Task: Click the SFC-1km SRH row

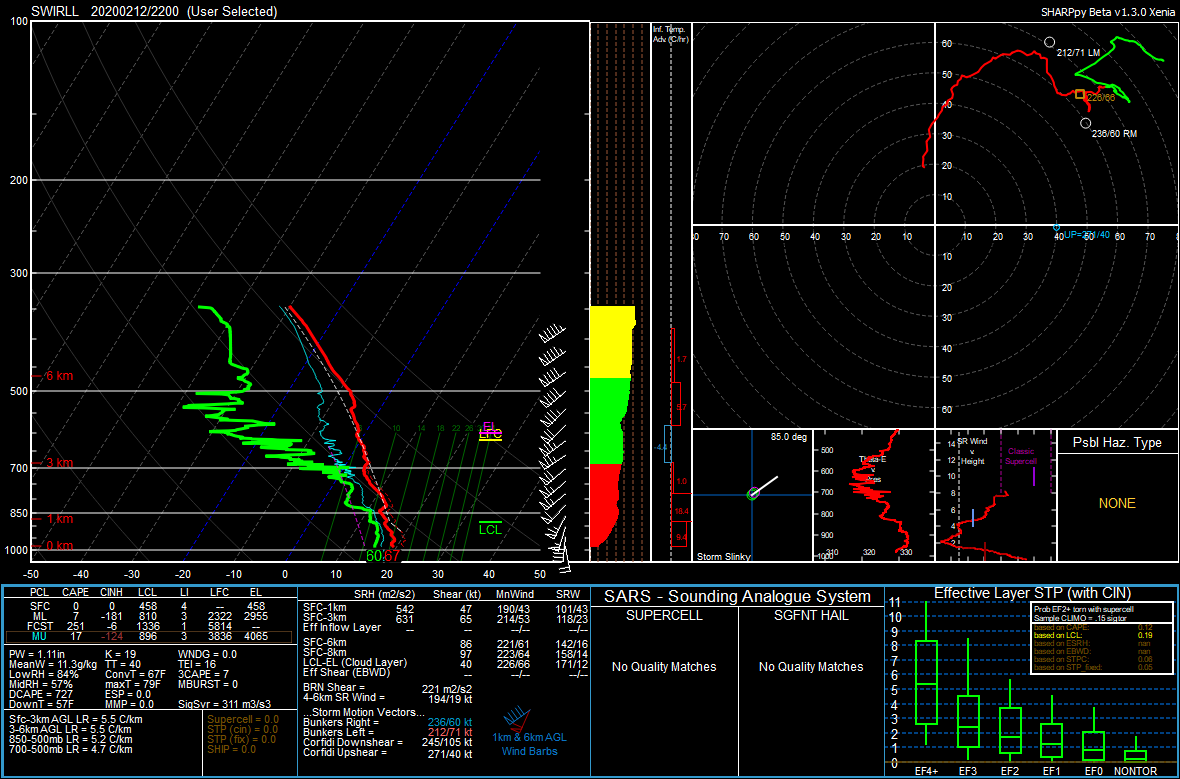Action: tap(446, 608)
